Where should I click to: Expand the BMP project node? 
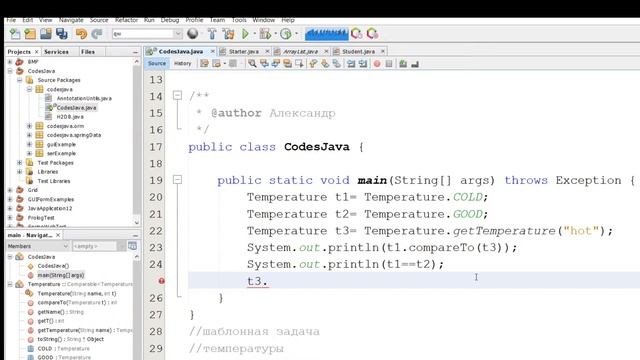[10, 62]
